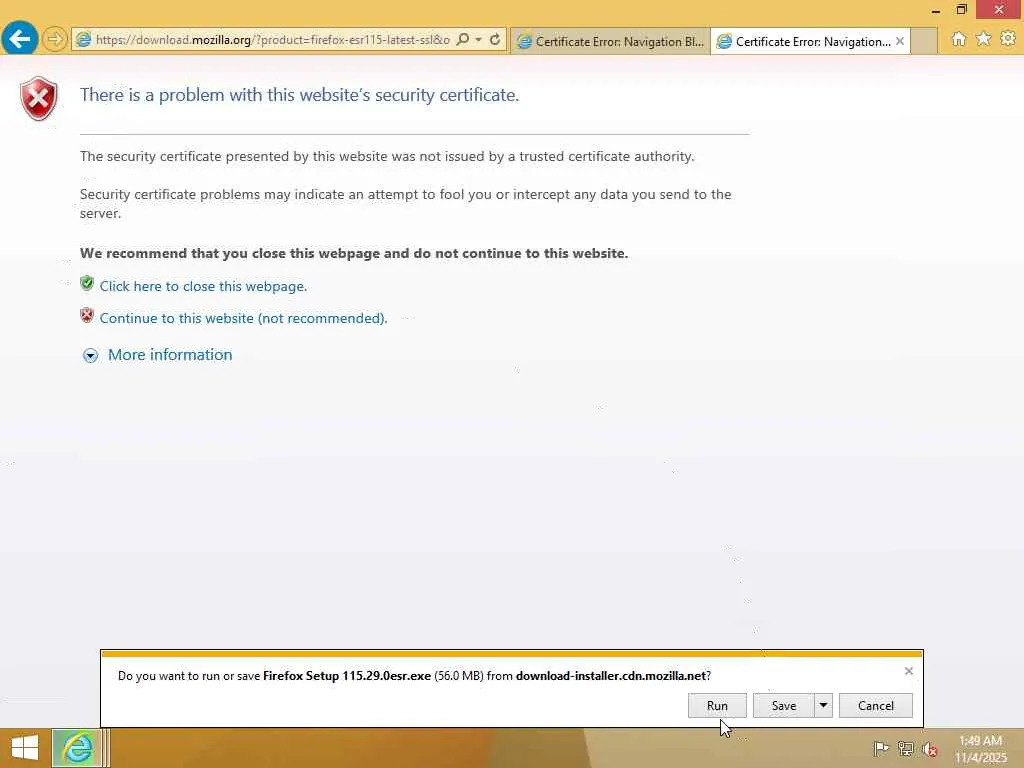Open the address bar autocomplete dropdown arrow
The height and width of the screenshot is (768, 1024).
pos(479,40)
